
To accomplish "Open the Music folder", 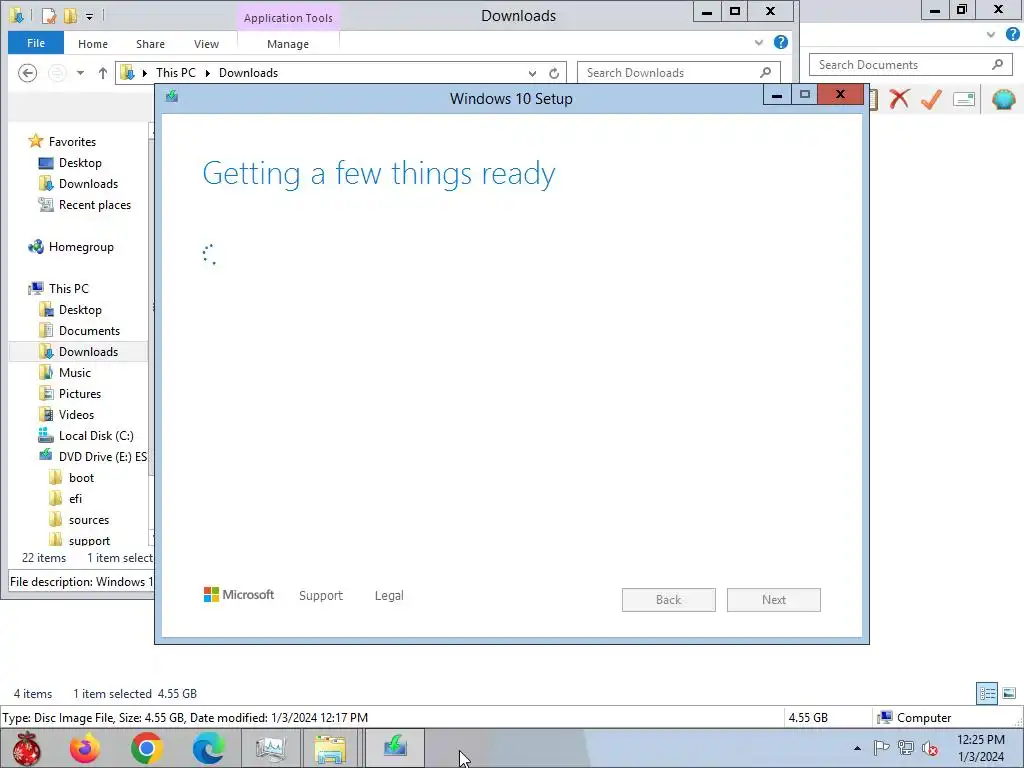I will (74, 372).
